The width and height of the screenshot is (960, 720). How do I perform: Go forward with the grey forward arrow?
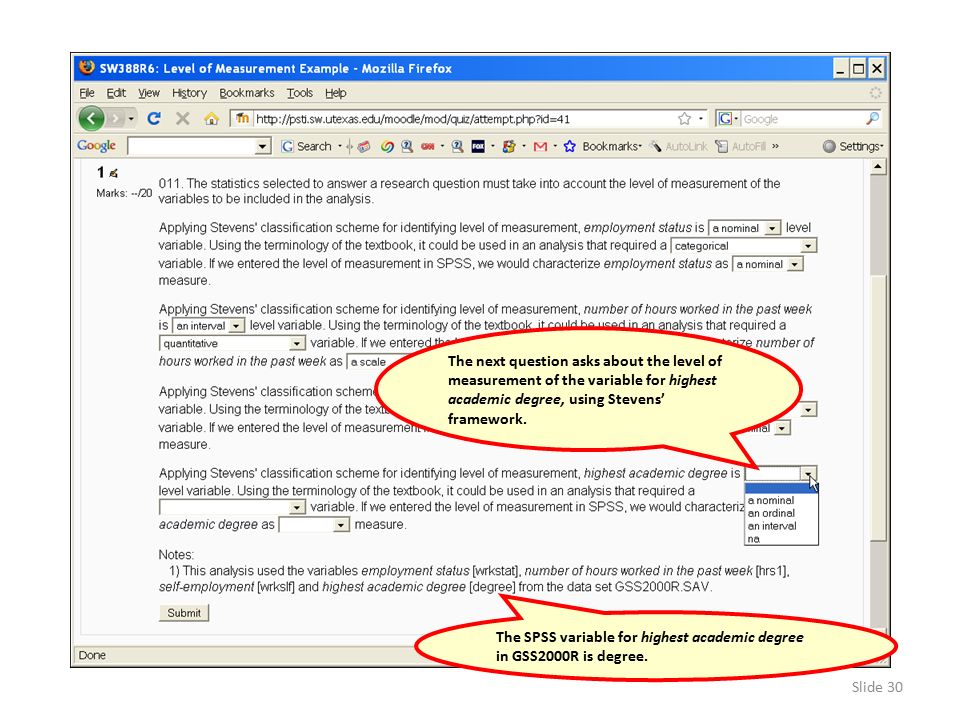point(115,118)
